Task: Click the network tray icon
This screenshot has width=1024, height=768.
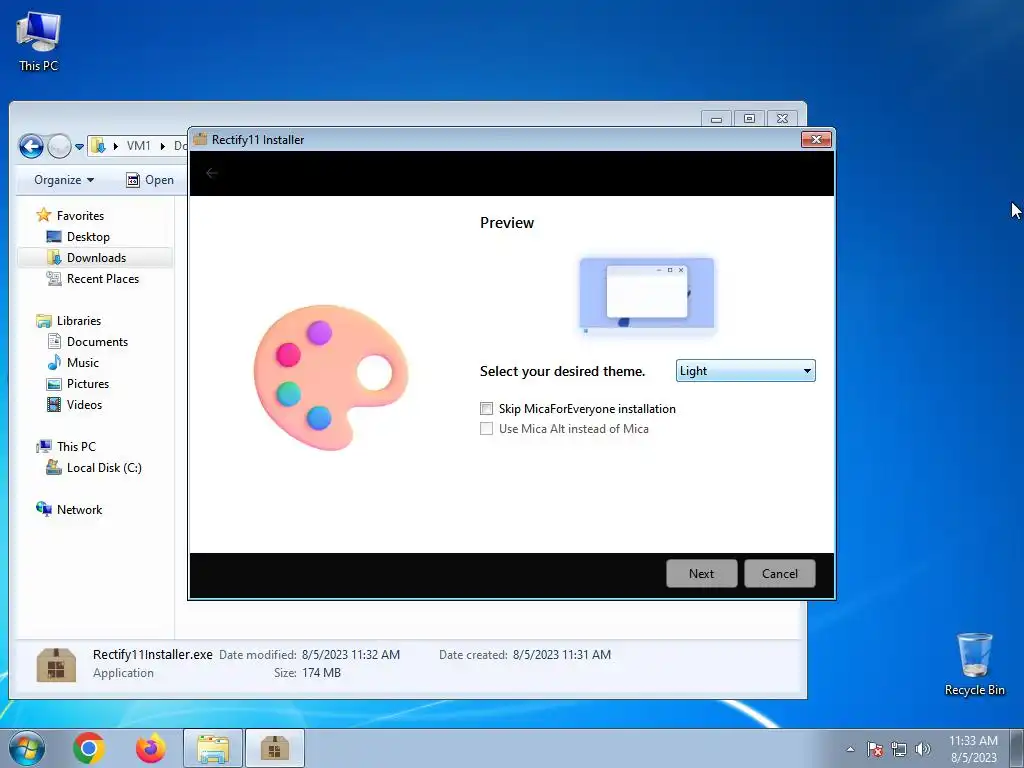Action: pos(899,749)
